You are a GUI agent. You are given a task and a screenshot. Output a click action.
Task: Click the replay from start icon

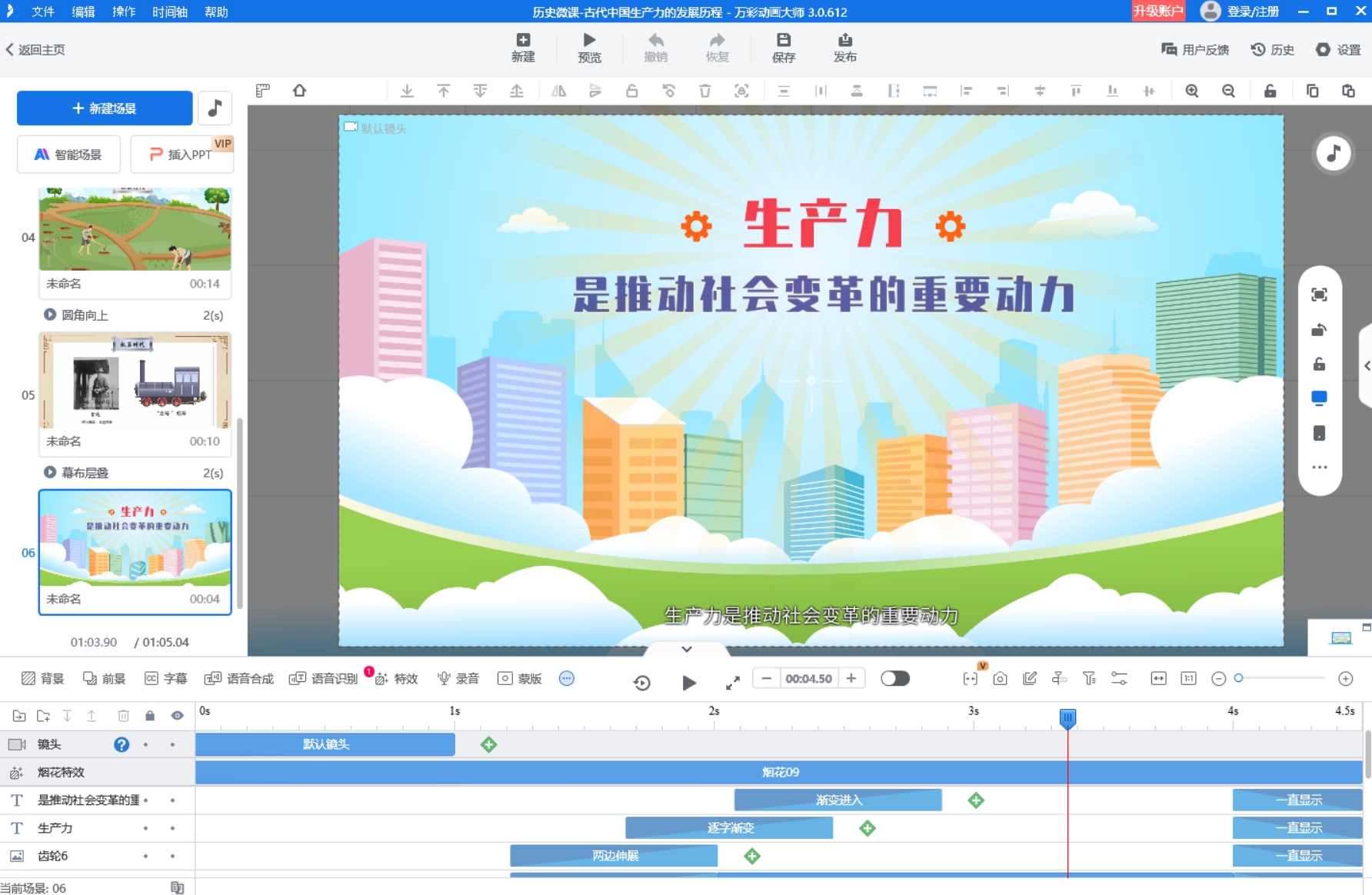click(641, 682)
